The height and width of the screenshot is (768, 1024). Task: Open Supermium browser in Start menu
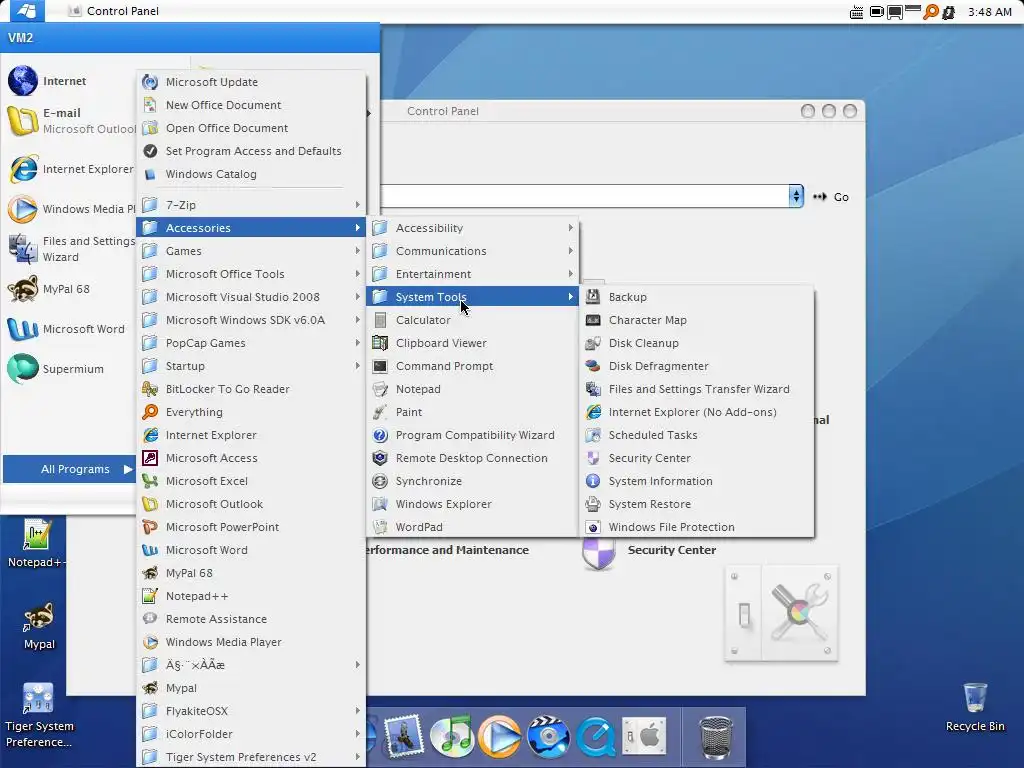(68, 369)
